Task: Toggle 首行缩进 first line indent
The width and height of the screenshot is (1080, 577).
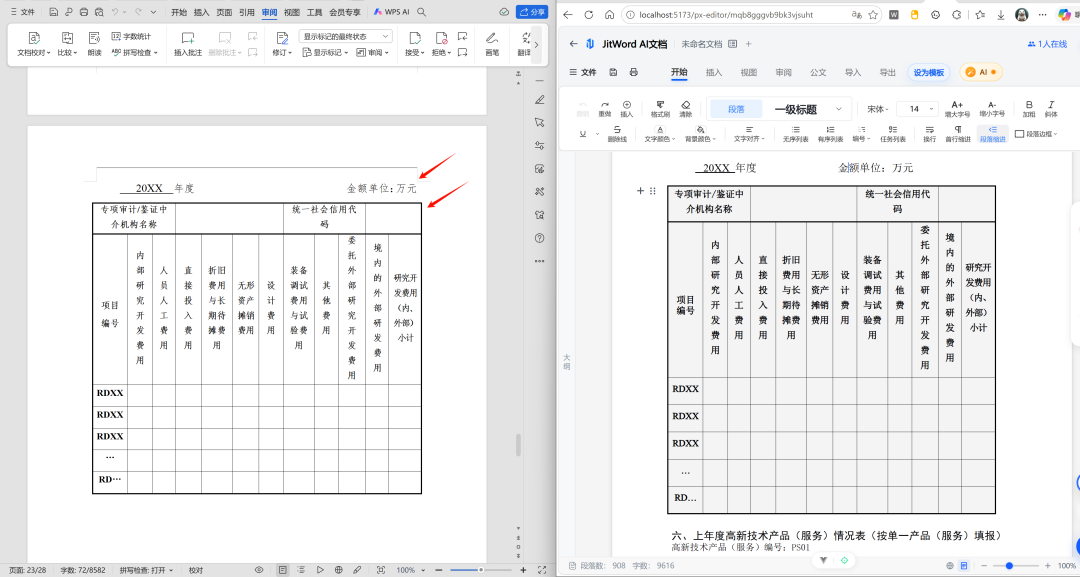Action: [958, 134]
